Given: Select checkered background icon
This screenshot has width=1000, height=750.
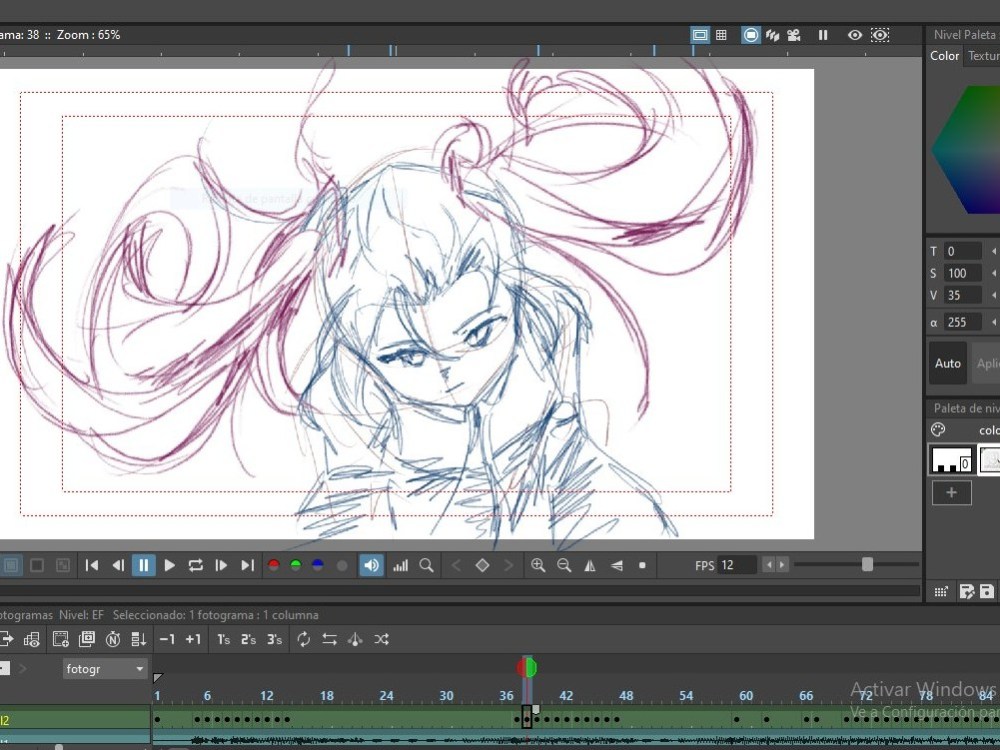Looking at the screenshot, I should point(62,565).
